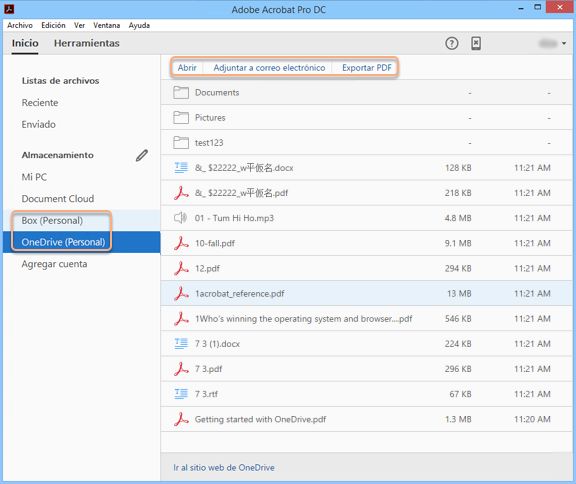
Task: Click the document icon of 7 3 (1).docx
Action: click(181, 344)
